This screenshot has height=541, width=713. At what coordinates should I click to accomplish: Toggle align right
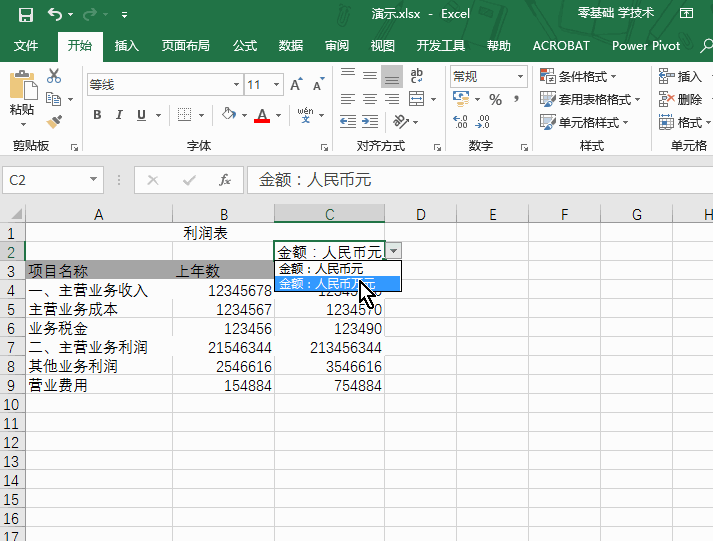pyautogui.click(x=392, y=99)
